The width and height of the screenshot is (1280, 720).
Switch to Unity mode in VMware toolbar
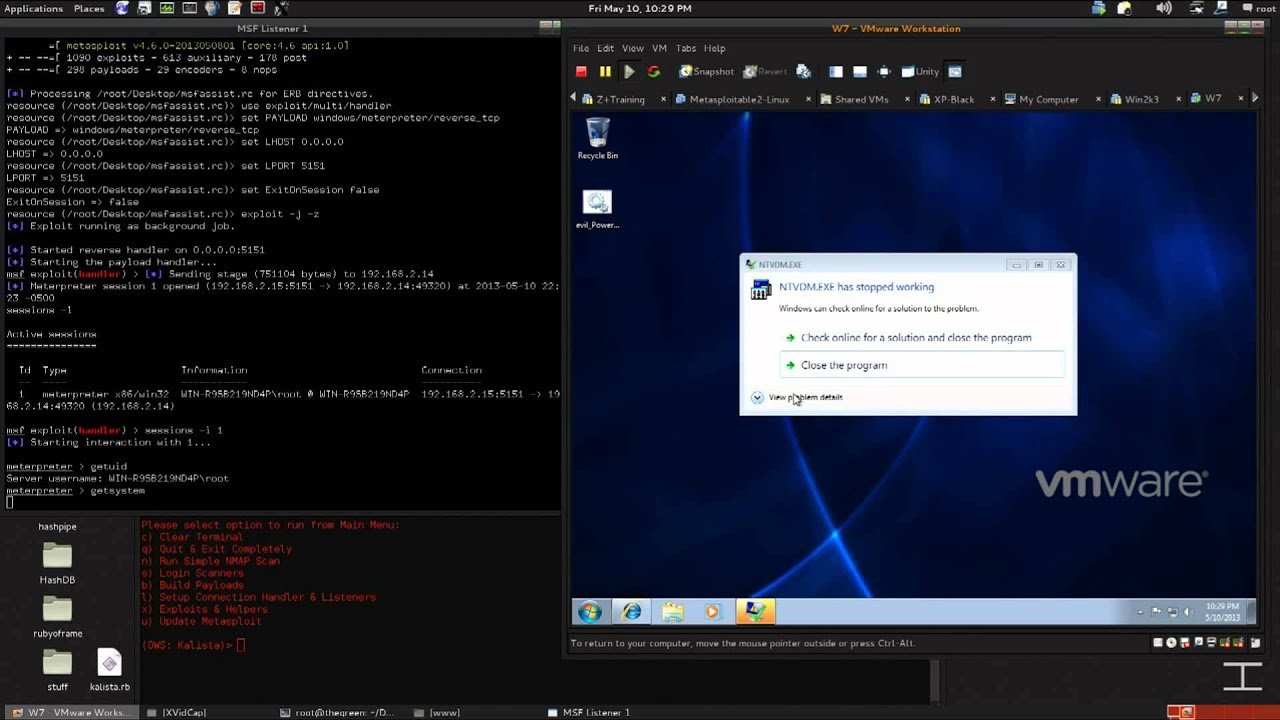point(920,71)
